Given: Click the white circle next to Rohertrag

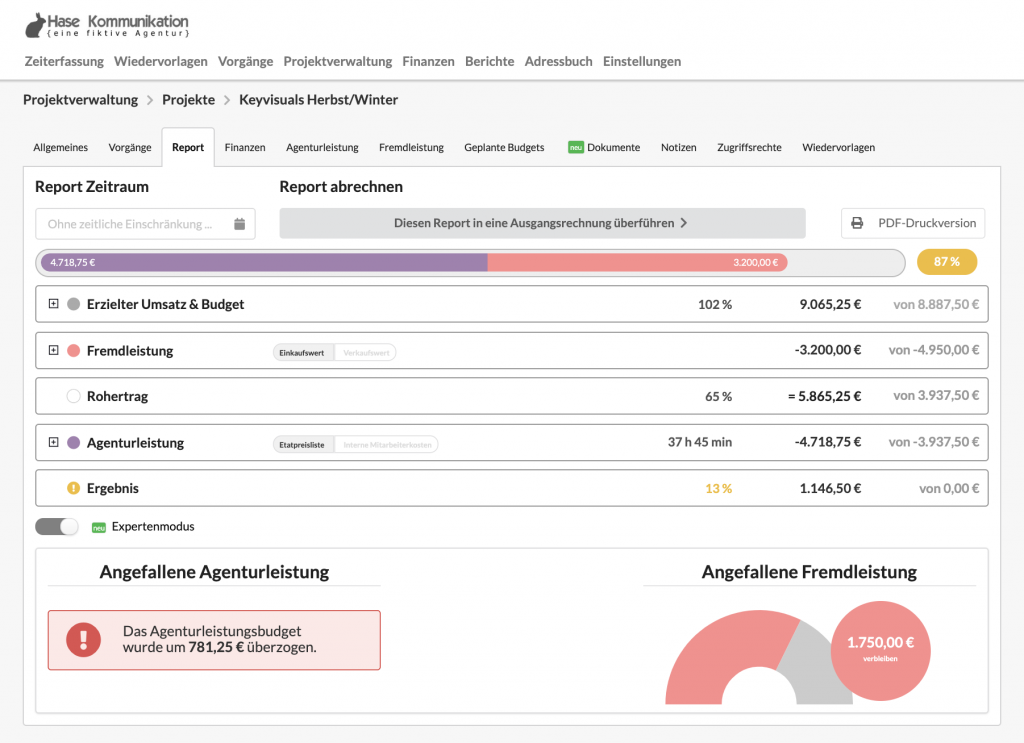Looking at the screenshot, I should coord(74,396).
